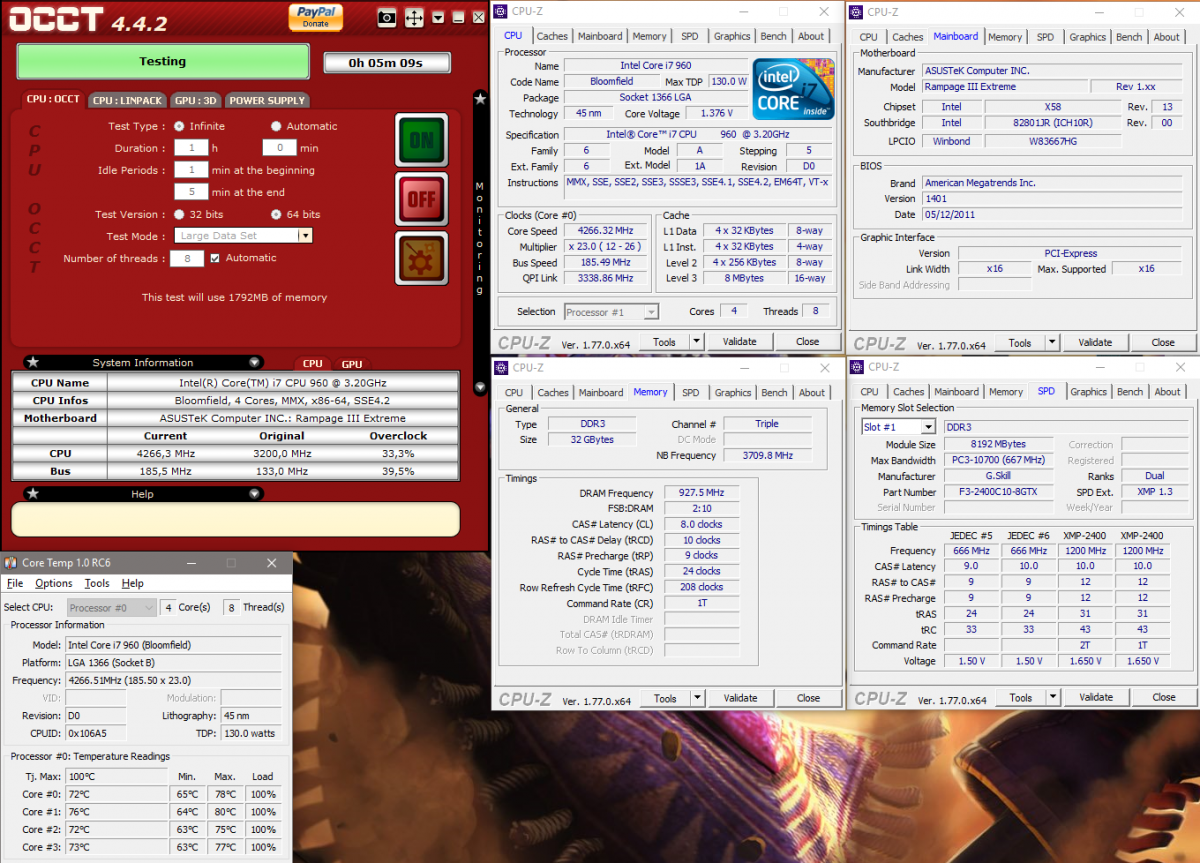Click the title bar icon of the CPU-Z Memory window

click(503, 367)
